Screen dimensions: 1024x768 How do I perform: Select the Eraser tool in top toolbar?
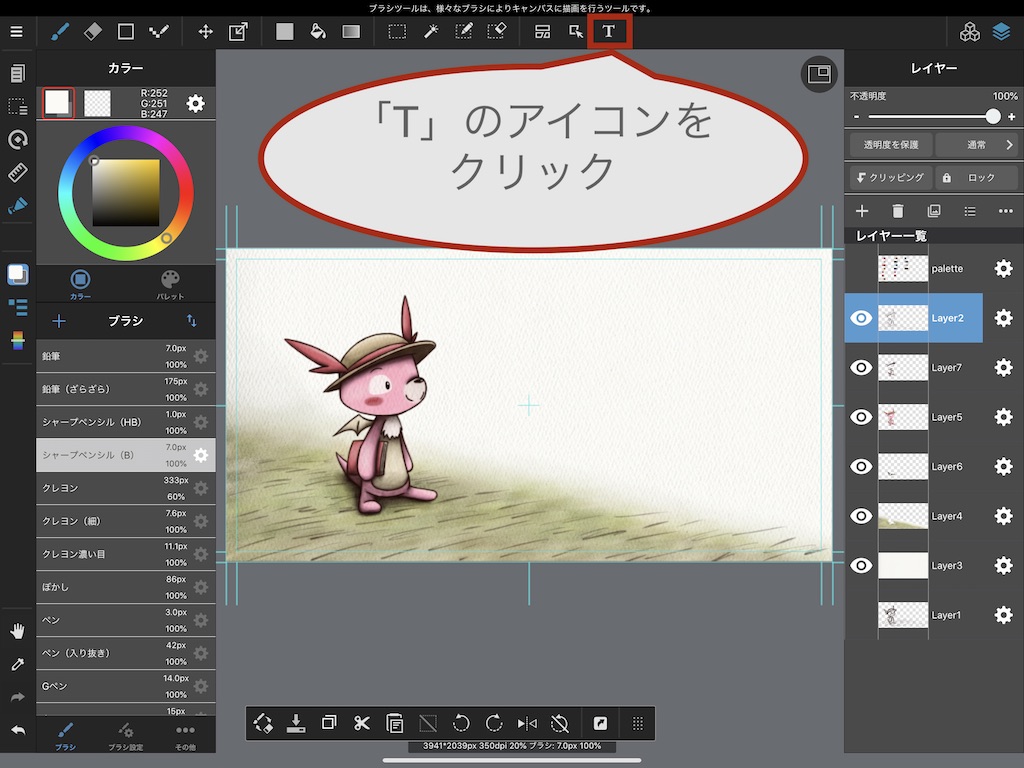93,31
